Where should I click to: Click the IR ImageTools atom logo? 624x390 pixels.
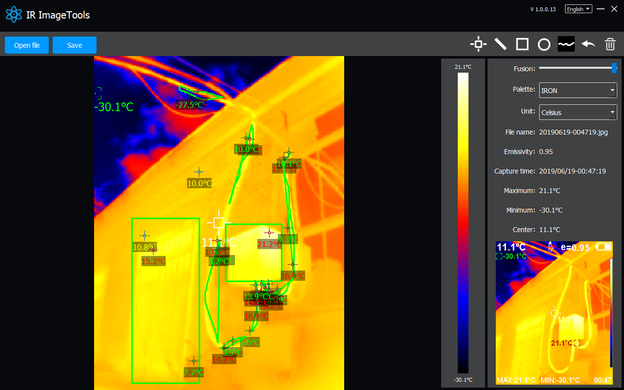click(14, 15)
